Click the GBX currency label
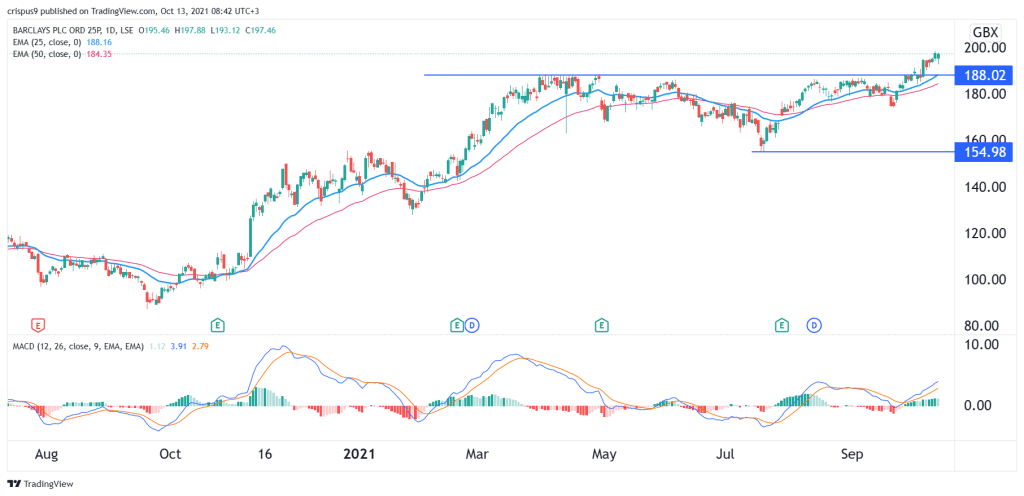Image resolution: width=1024 pixels, height=496 pixels. click(985, 30)
